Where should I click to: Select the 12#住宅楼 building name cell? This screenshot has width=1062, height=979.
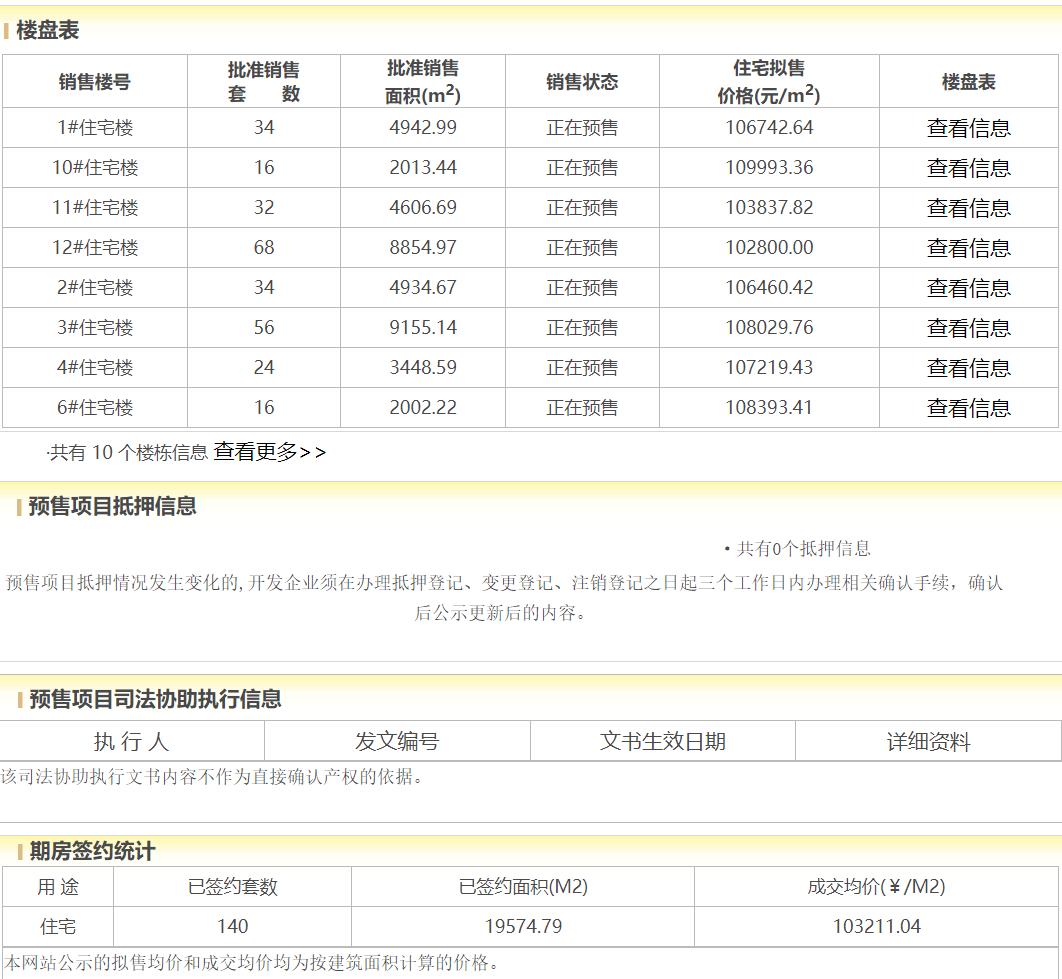[x=95, y=248]
